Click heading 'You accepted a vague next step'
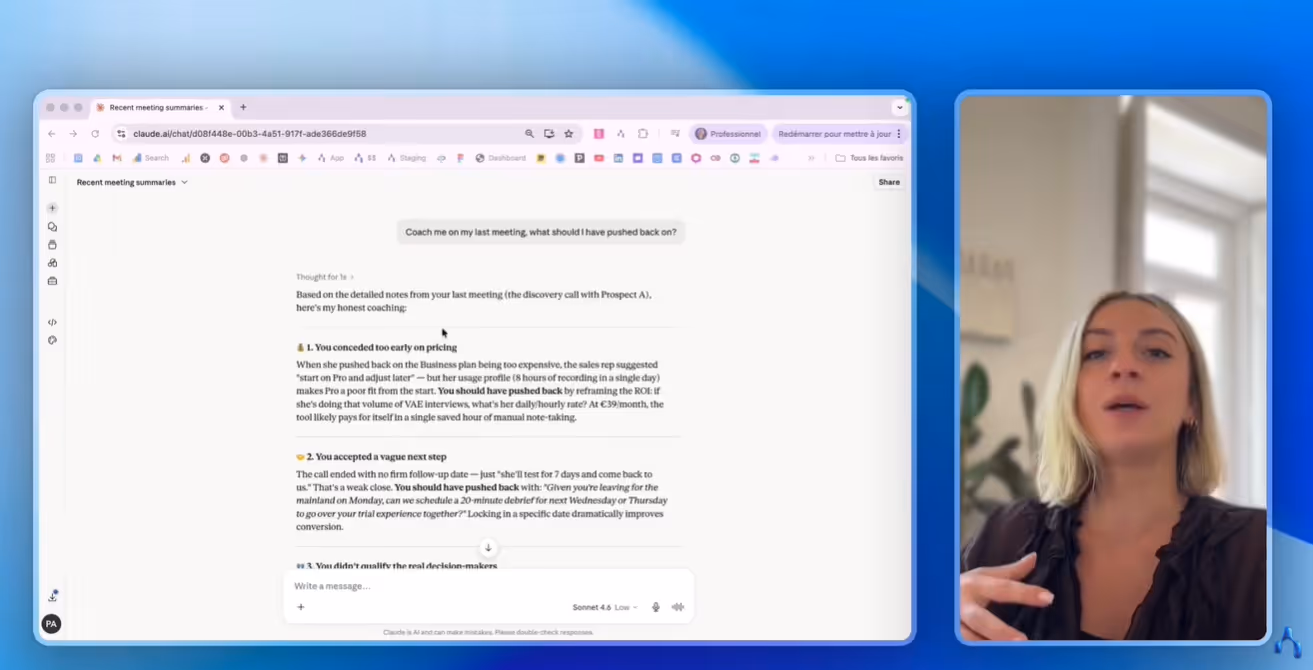This screenshot has width=1313, height=670. [380, 457]
